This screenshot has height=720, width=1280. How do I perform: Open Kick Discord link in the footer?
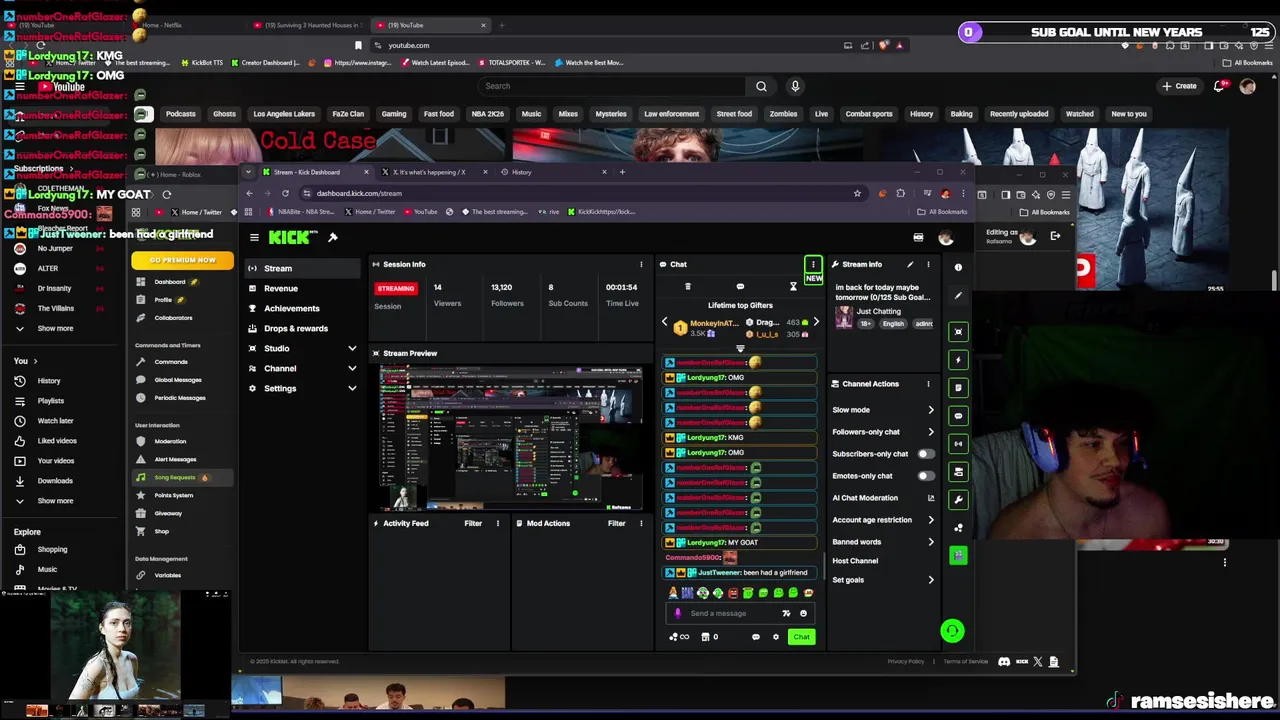click(1004, 661)
